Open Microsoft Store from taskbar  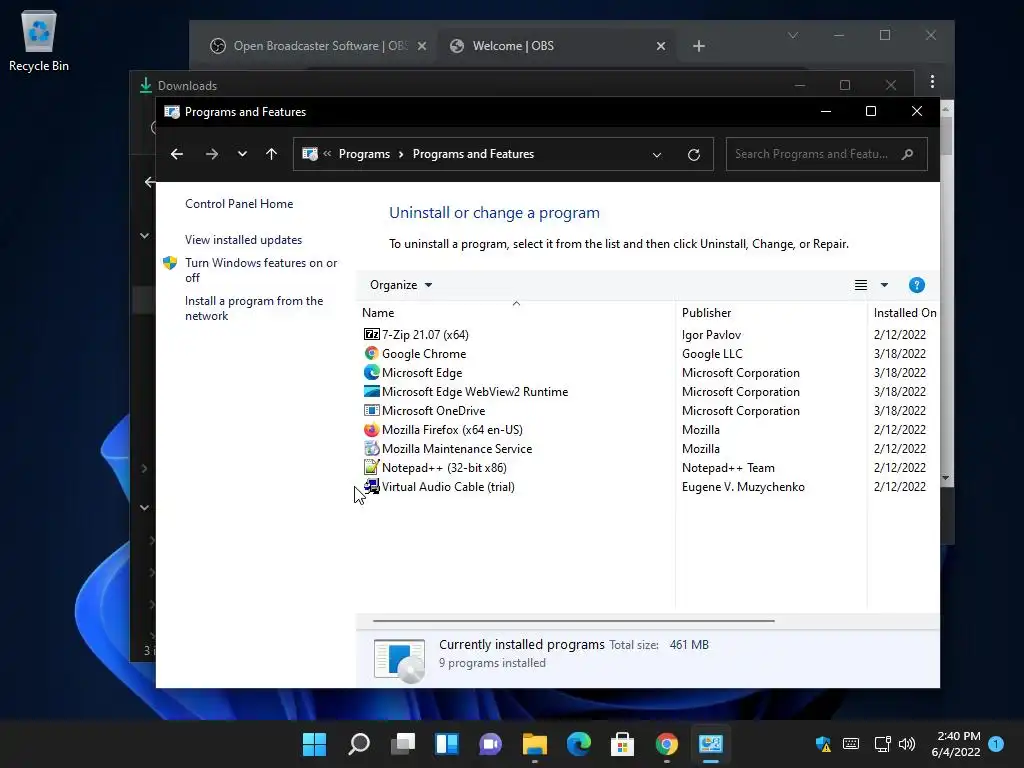(622, 744)
